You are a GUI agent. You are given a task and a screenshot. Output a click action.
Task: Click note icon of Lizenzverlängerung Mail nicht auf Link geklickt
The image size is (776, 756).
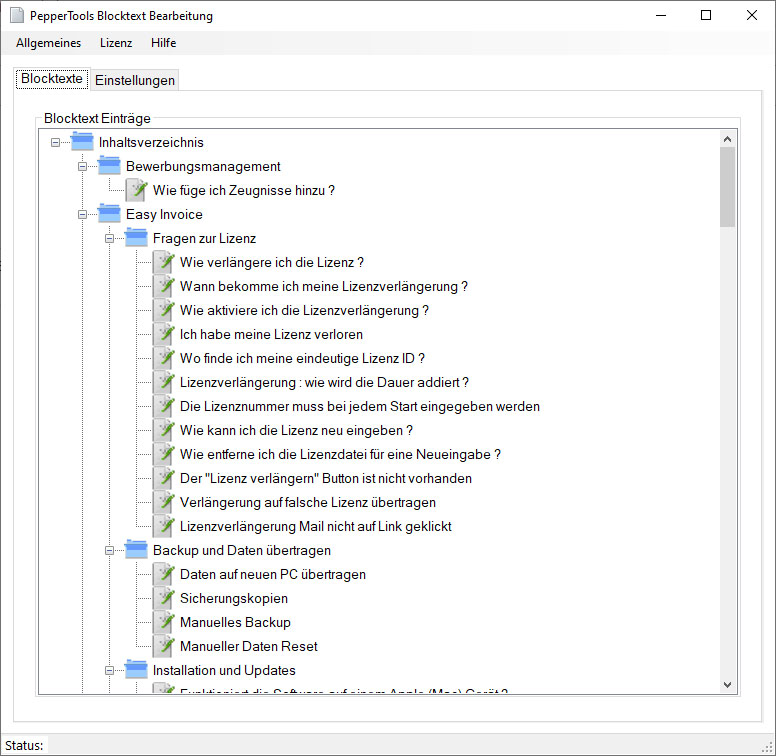(x=164, y=526)
